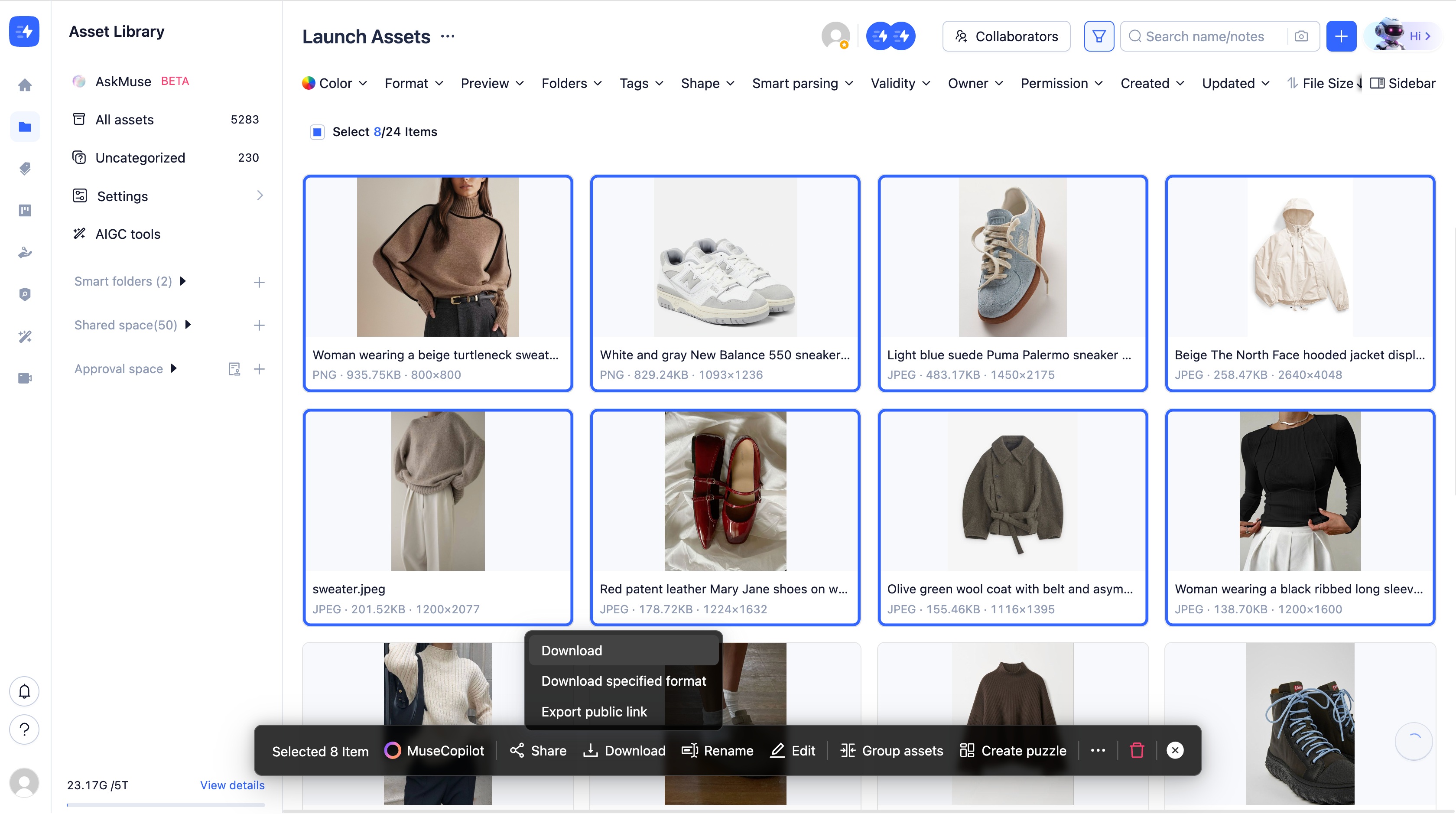The image size is (1456, 814).
Task: Open the Format filter dropdown
Action: 413,83
